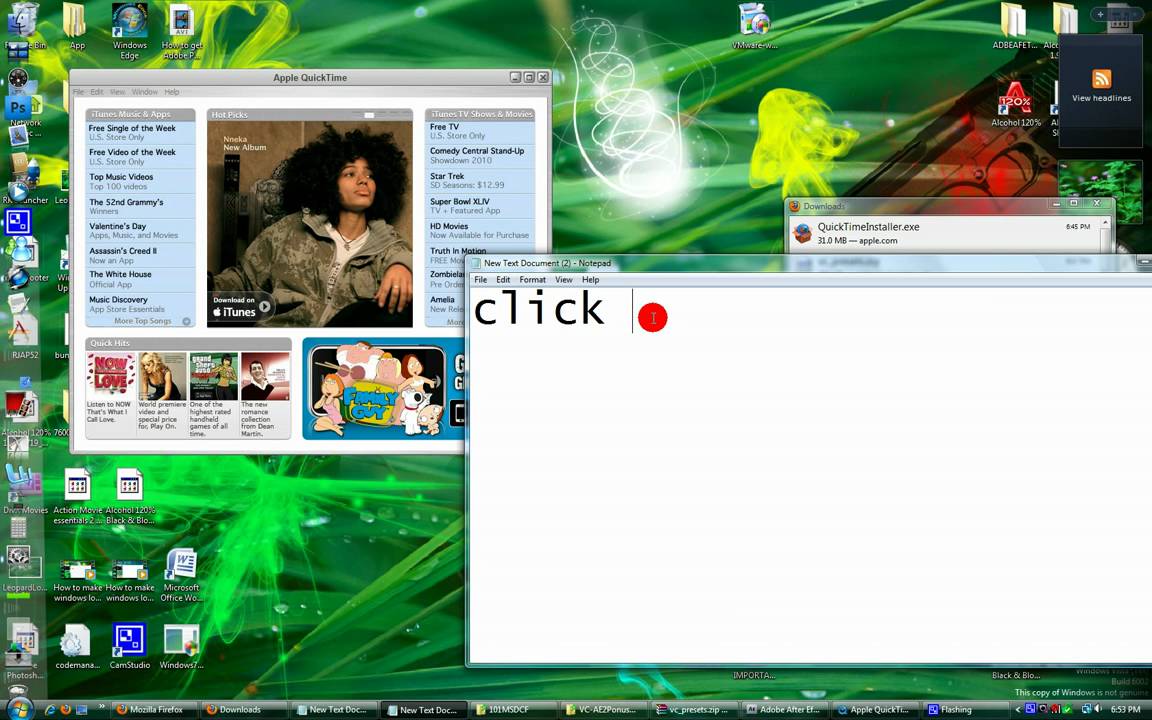Launch Internet Explorer from quick launch
Viewport: 1152px width, 720px height.
50,710
